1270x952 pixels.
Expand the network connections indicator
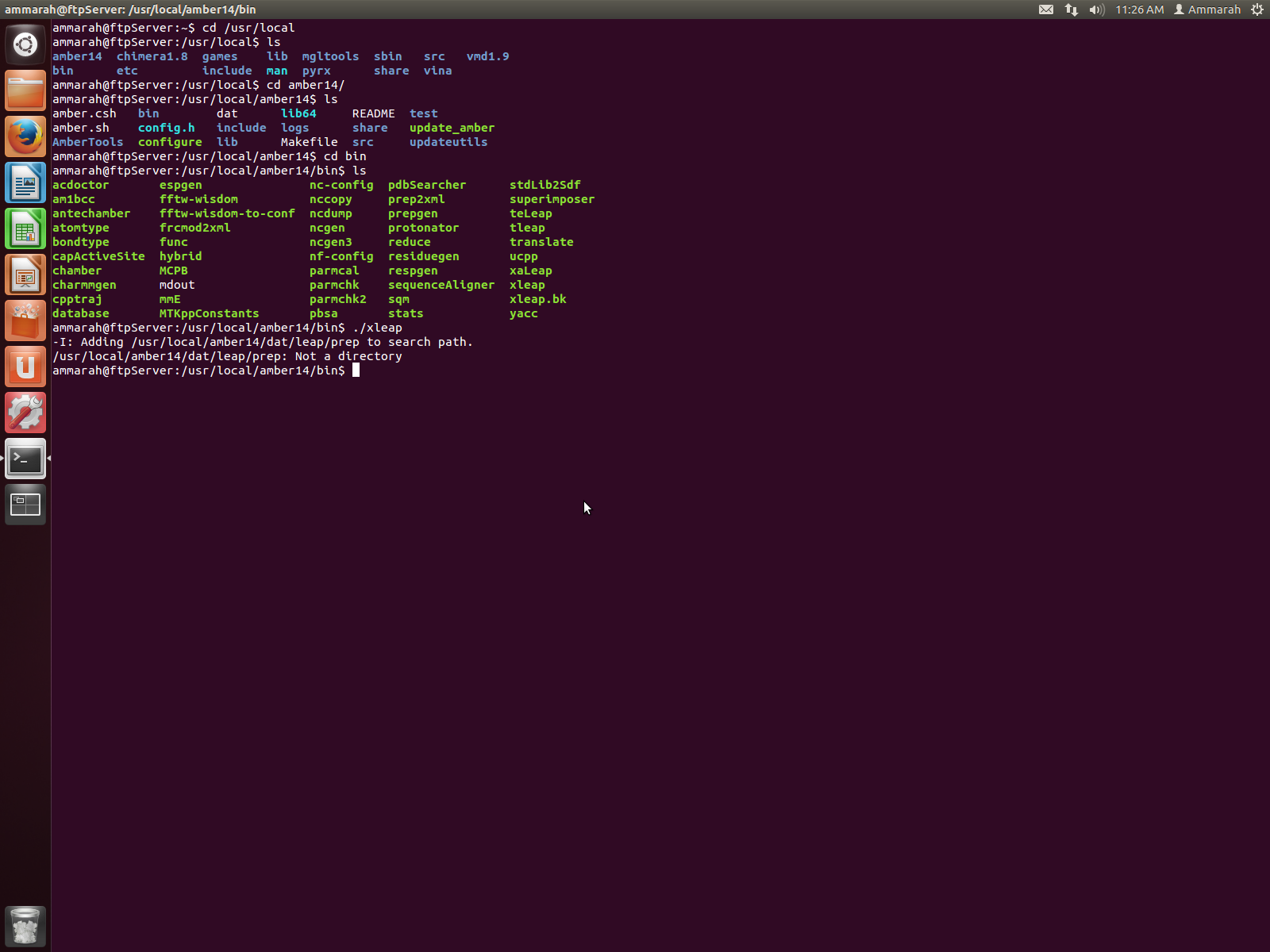coord(1072,10)
